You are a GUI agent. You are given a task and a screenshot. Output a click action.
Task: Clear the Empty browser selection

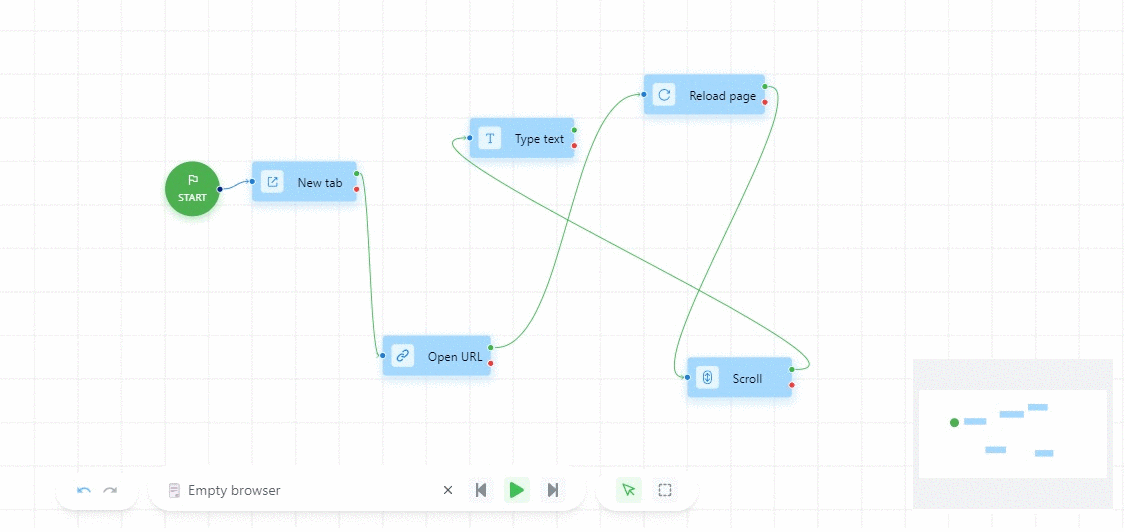448,490
